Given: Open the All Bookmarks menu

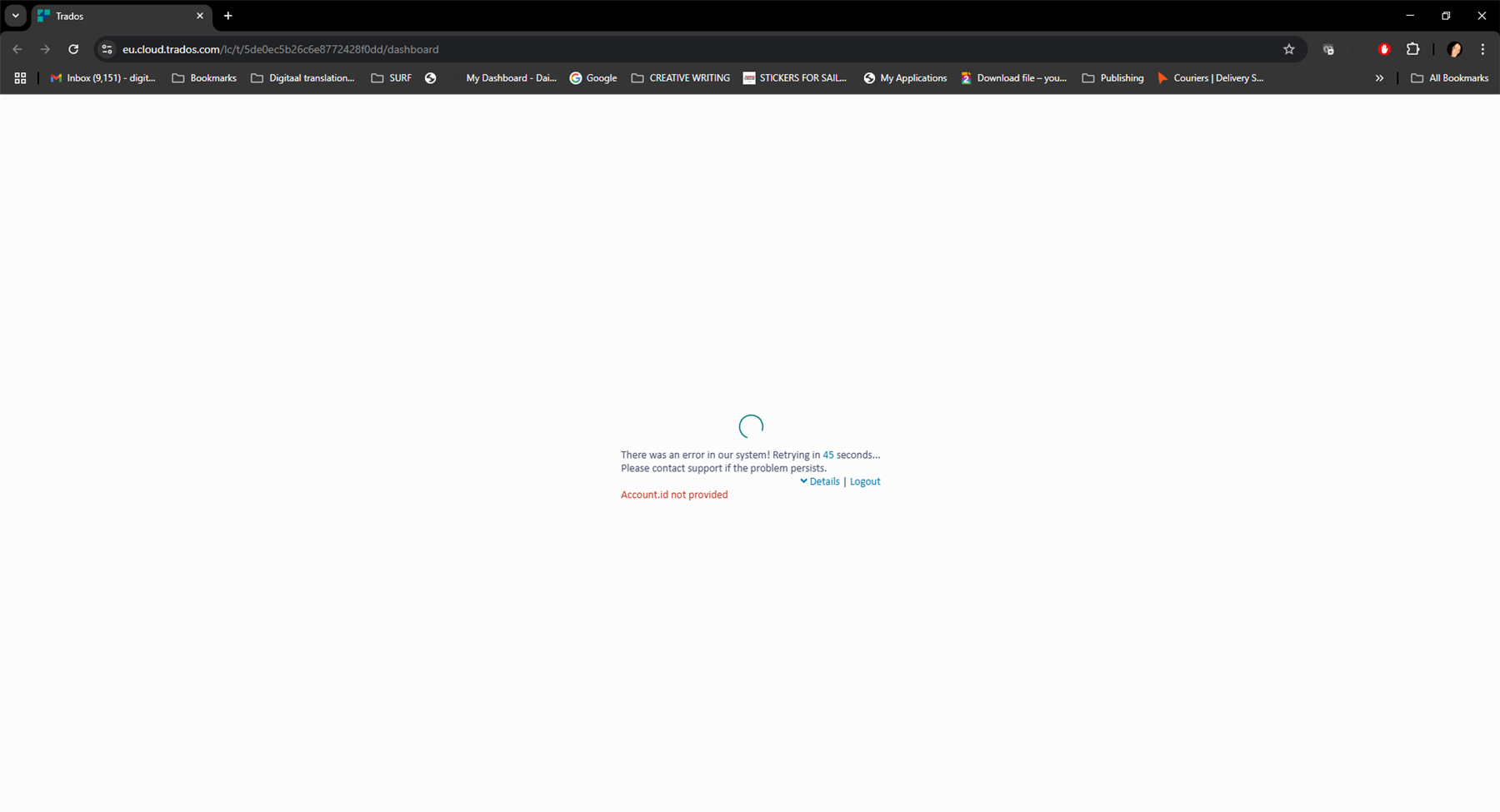Looking at the screenshot, I should (1450, 77).
